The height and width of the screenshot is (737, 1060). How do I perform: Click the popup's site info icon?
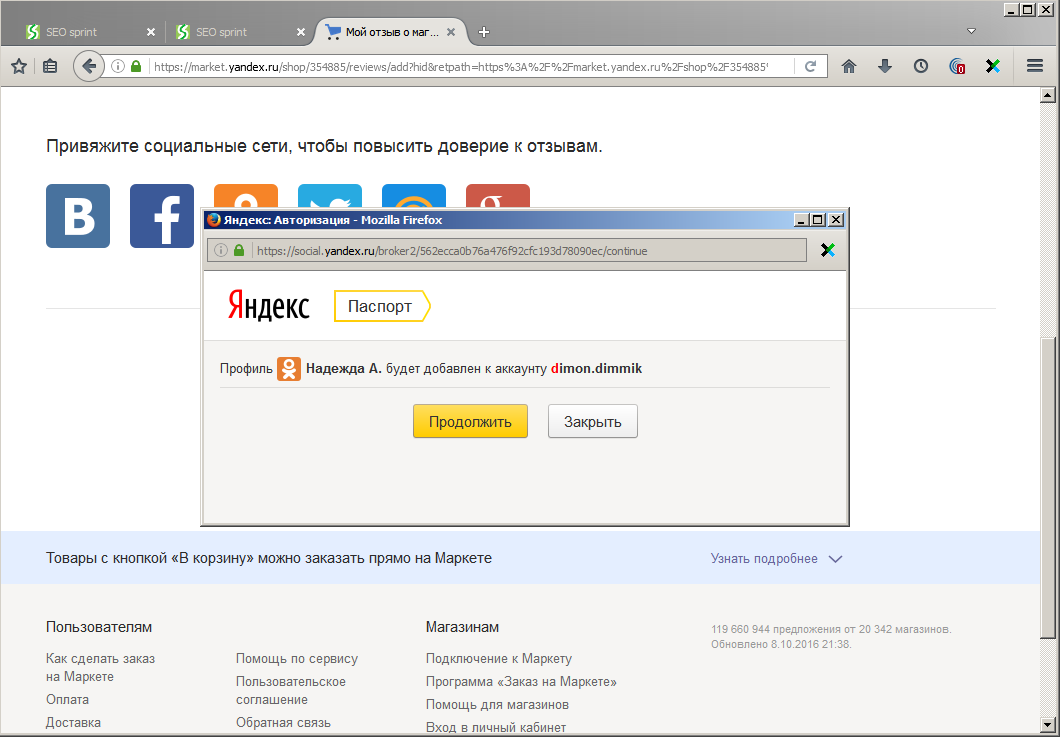[x=220, y=250]
